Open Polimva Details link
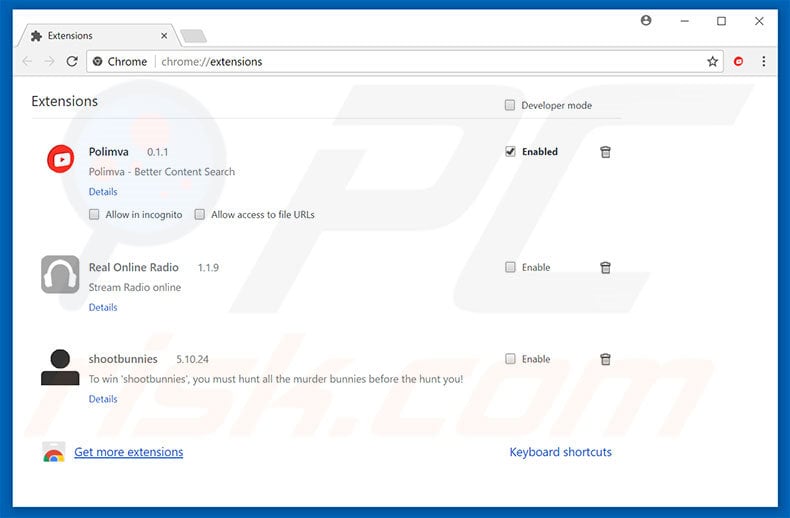Screen dimensions: 790x518 pyautogui.click(x=103, y=191)
